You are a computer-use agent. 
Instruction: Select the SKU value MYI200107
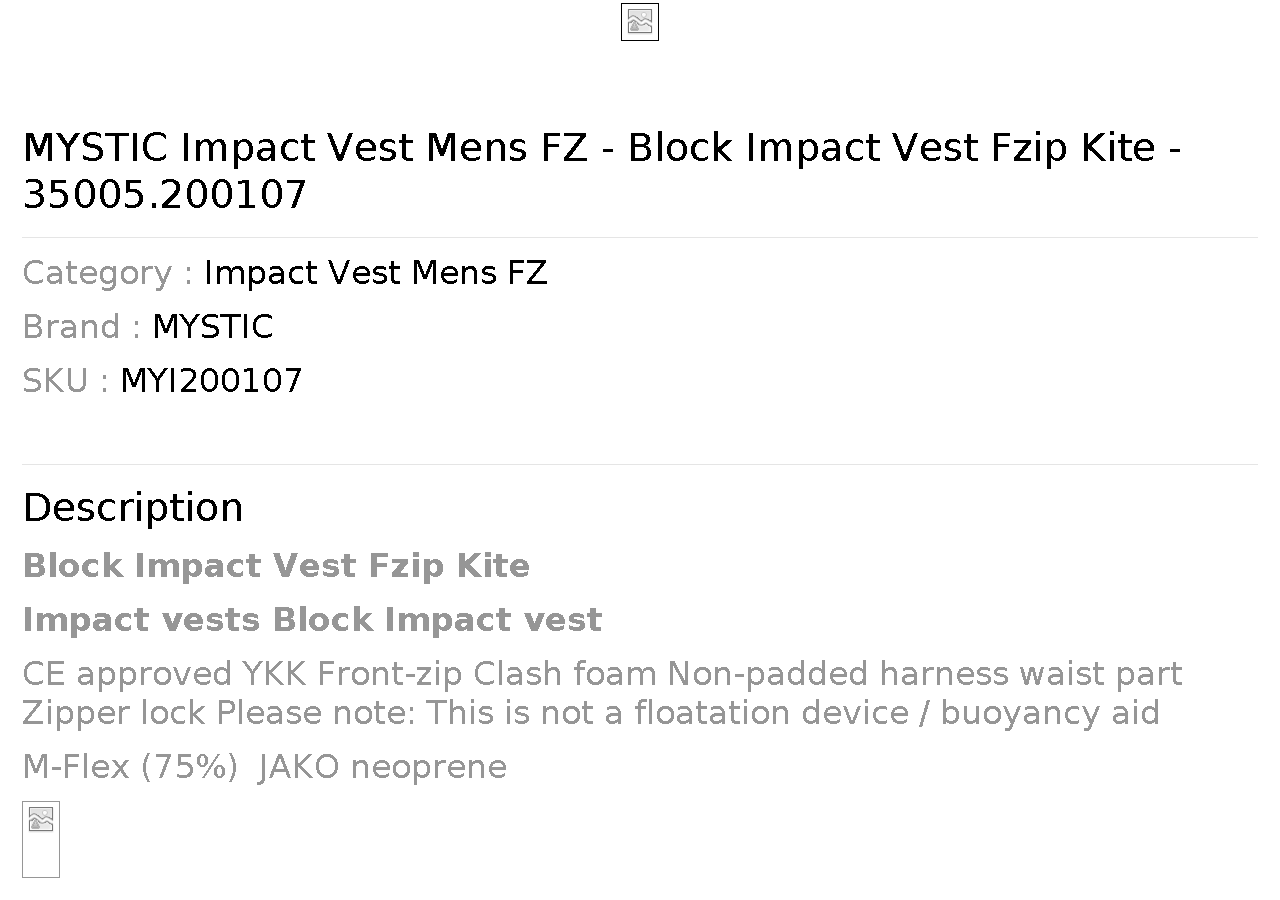211,381
